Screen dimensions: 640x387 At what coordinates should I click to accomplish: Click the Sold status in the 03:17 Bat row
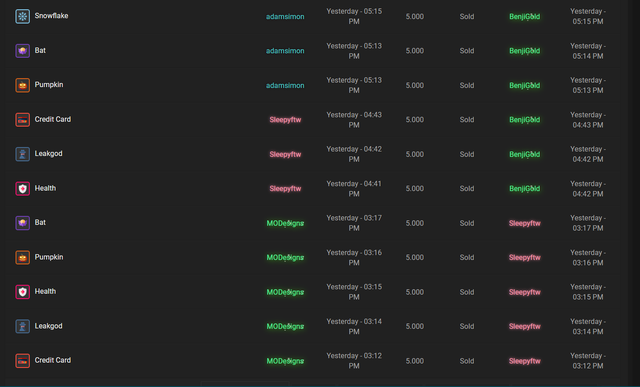(x=467, y=223)
